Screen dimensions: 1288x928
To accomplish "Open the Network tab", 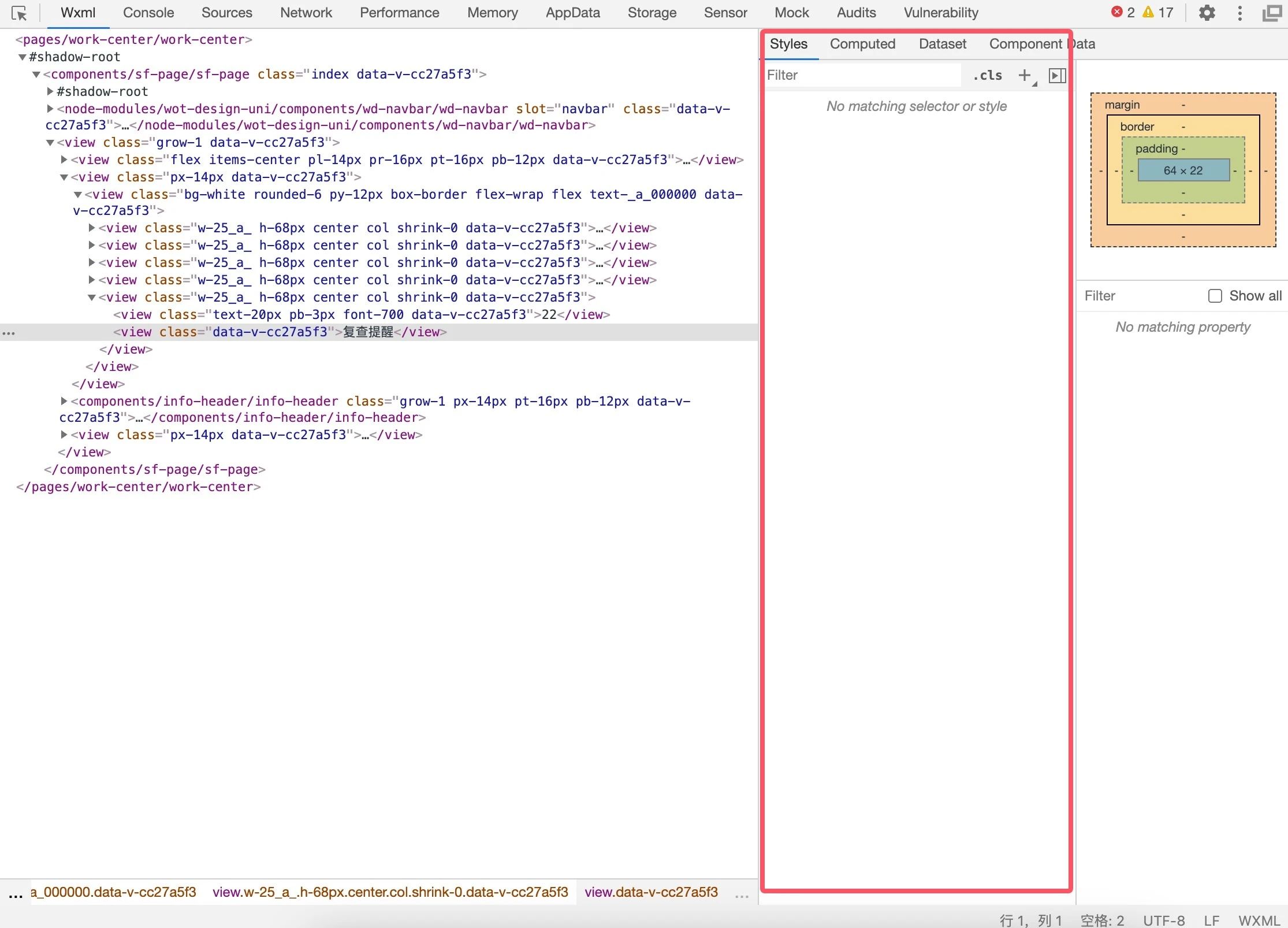I will click(x=306, y=13).
